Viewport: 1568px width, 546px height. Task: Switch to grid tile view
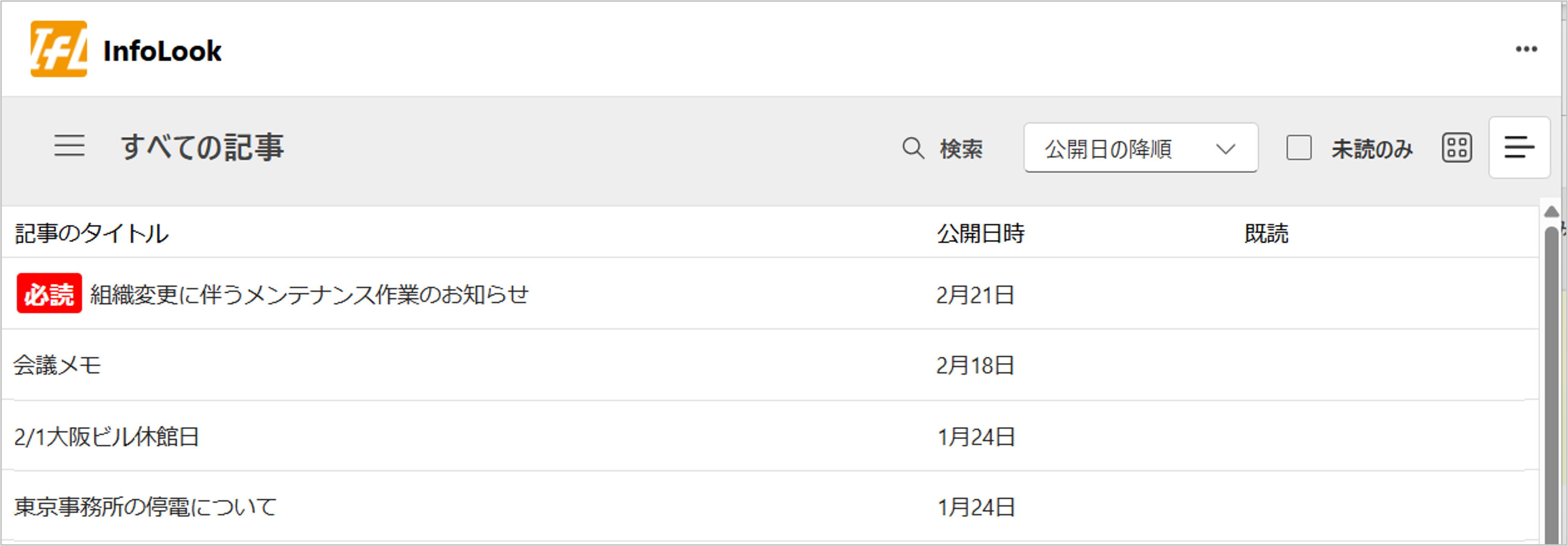point(1457,147)
